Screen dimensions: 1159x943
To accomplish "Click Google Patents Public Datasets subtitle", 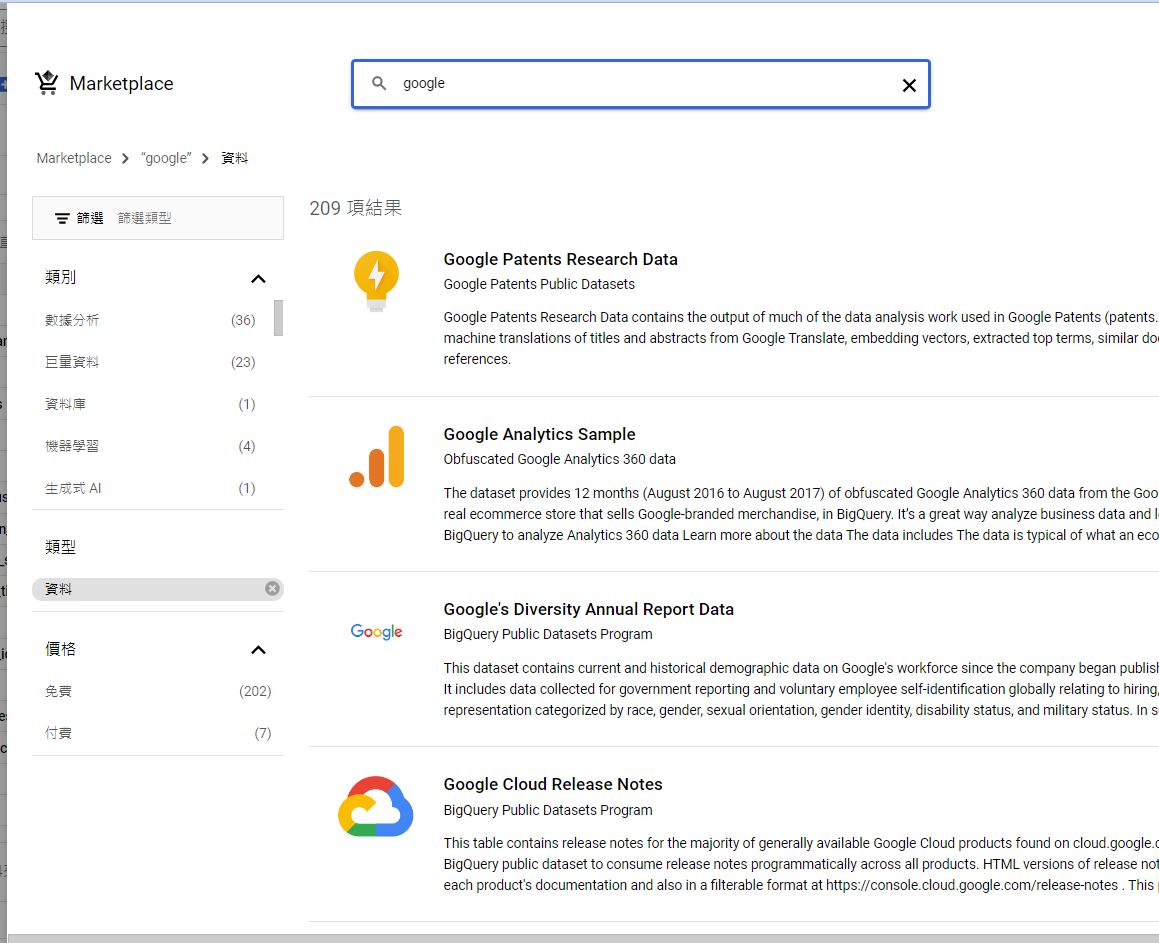I will 539,285.
